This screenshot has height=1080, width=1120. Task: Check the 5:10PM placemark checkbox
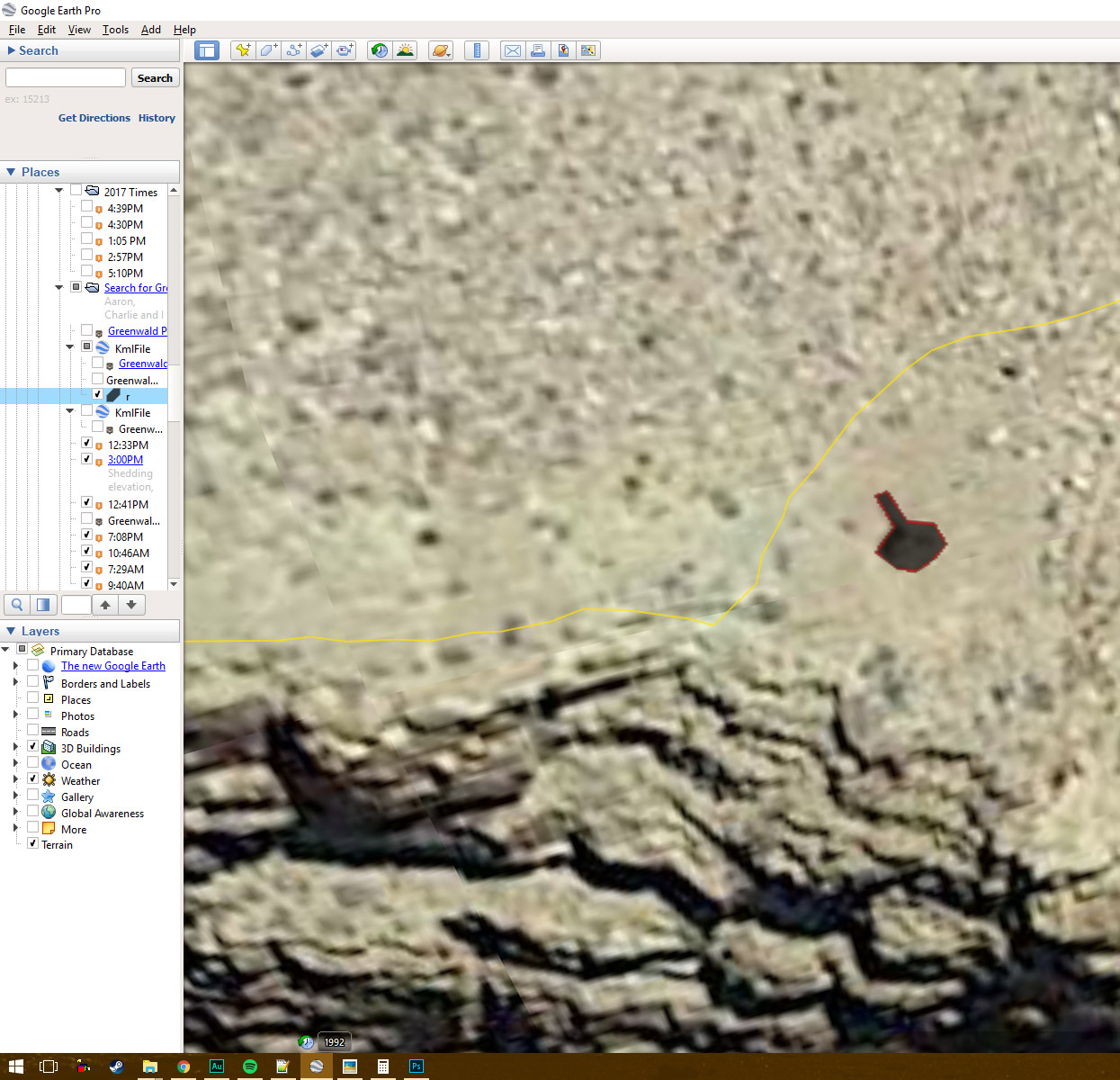(x=86, y=272)
